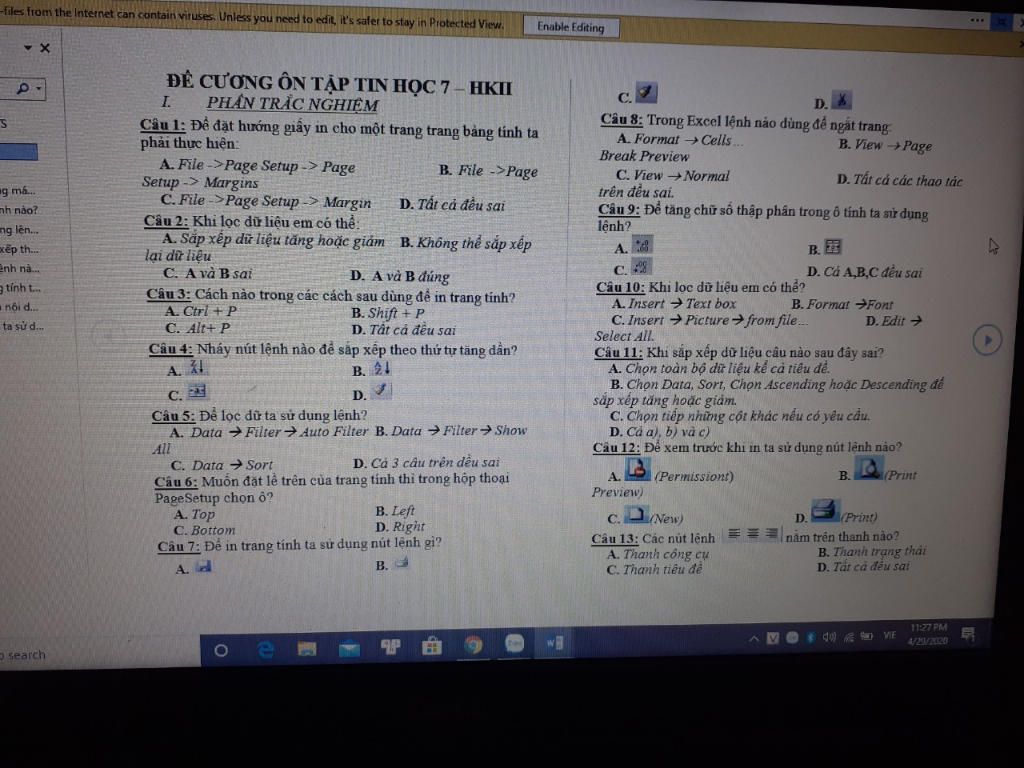
Task: Click Câu 9 answer C decimal icon
Action: click(x=641, y=266)
